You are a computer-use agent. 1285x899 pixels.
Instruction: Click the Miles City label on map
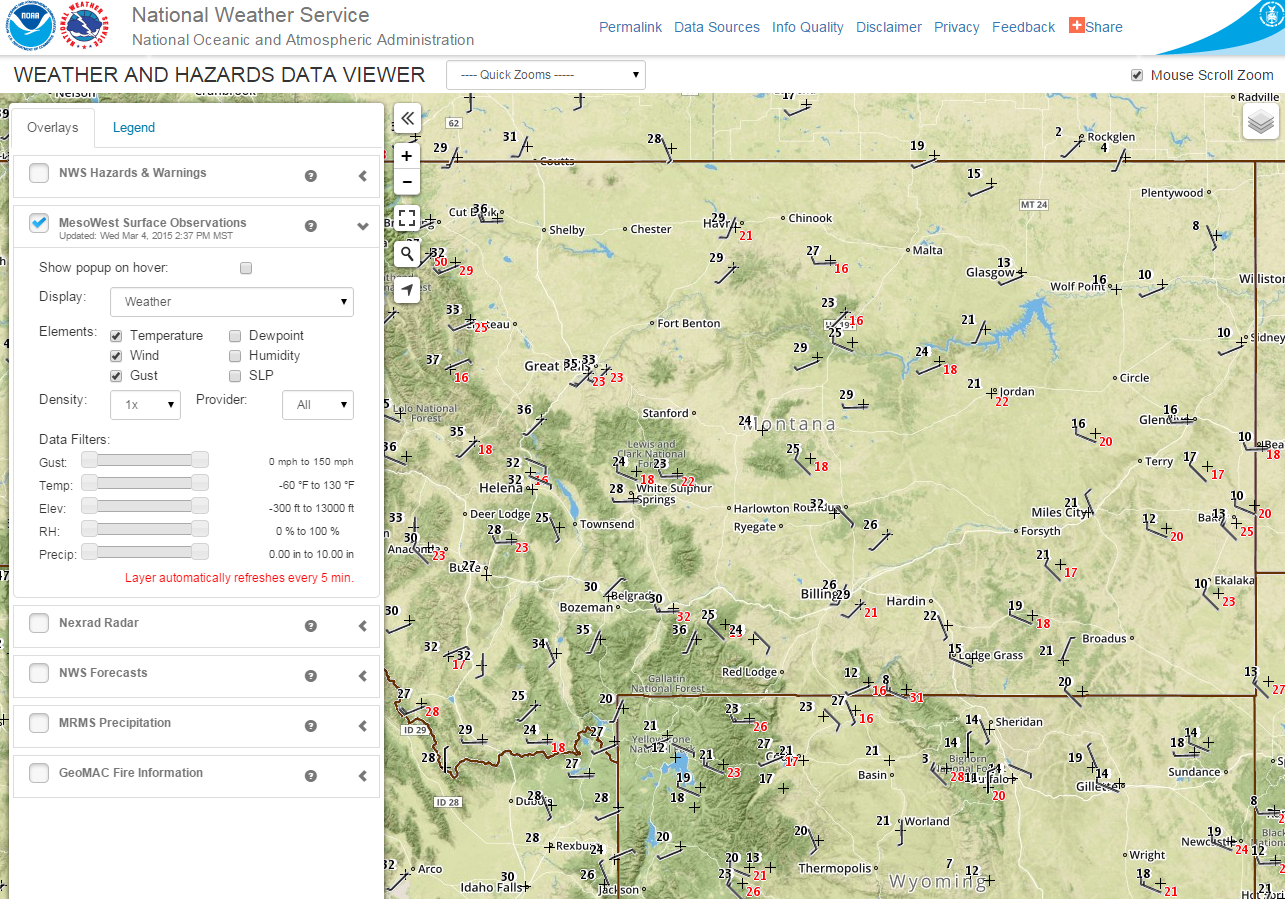[x=1060, y=512]
